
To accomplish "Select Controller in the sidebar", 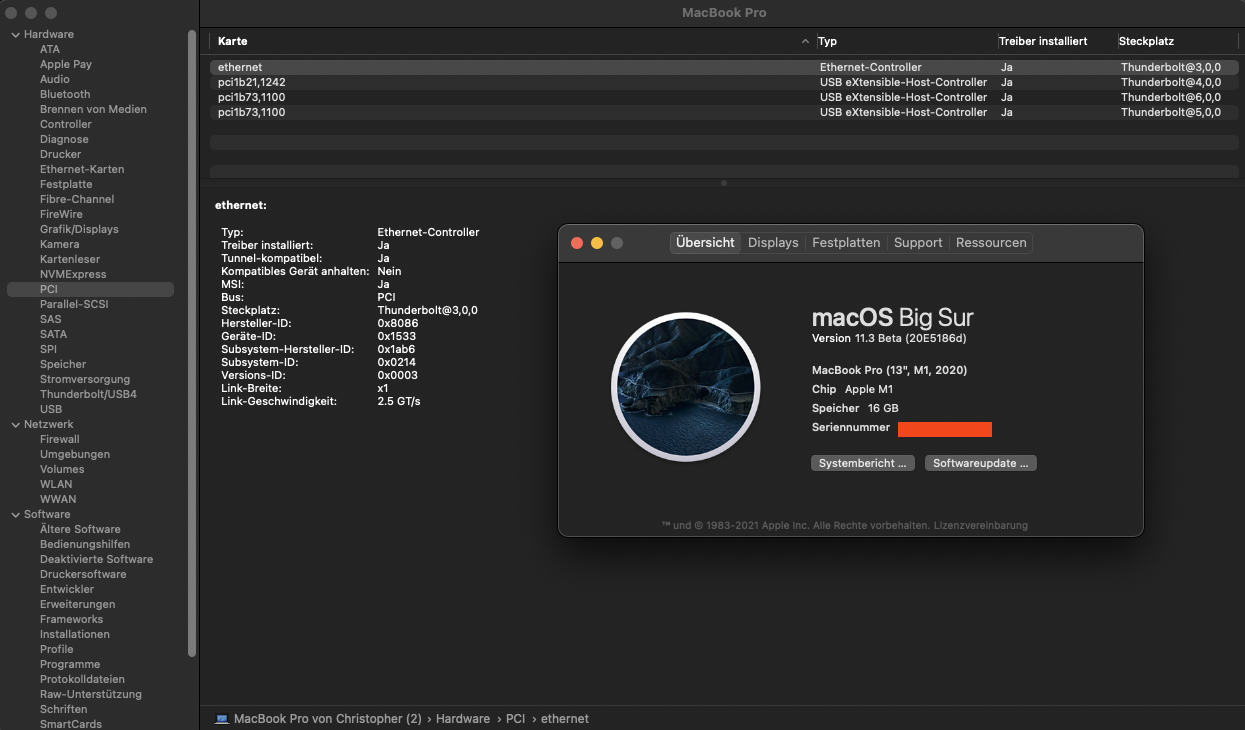I will [66, 124].
